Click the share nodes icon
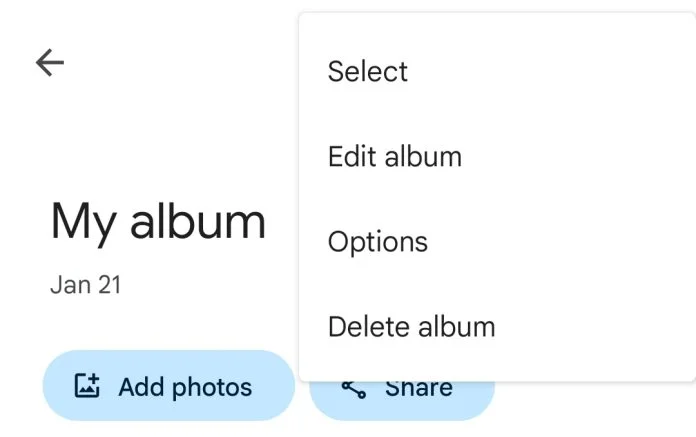The image size is (696, 437). tap(354, 390)
